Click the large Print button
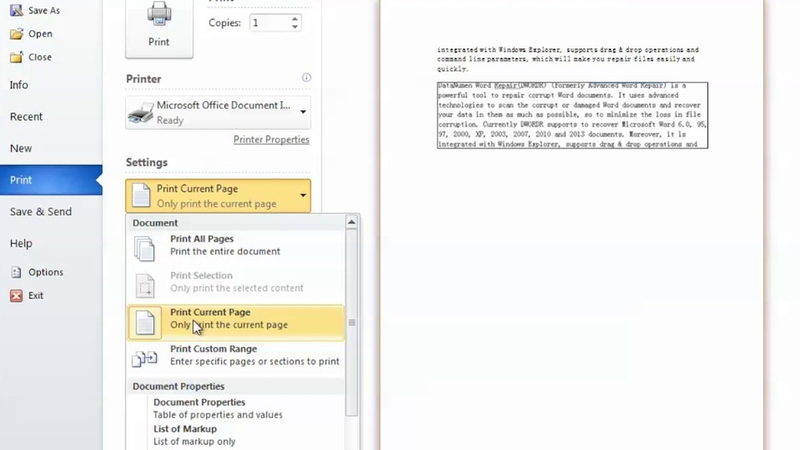This screenshot has width=800, height=450. (x=159, y=28)
